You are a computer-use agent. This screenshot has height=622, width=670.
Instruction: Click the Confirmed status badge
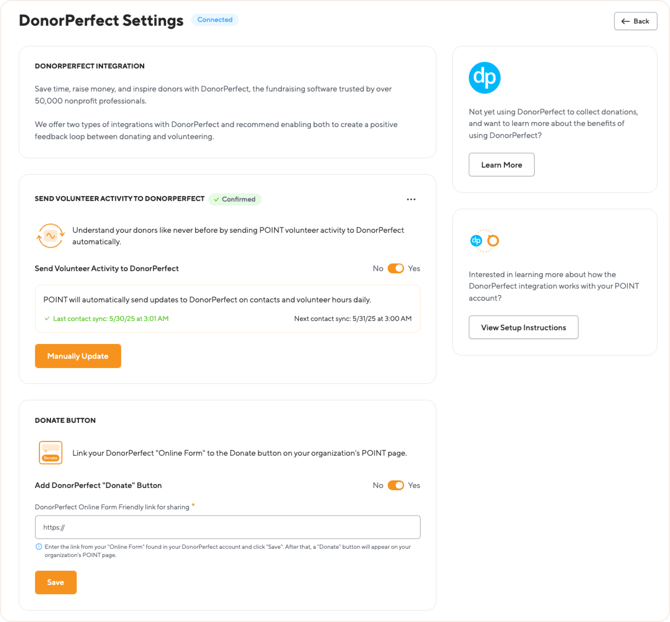(x=235, y=199)
